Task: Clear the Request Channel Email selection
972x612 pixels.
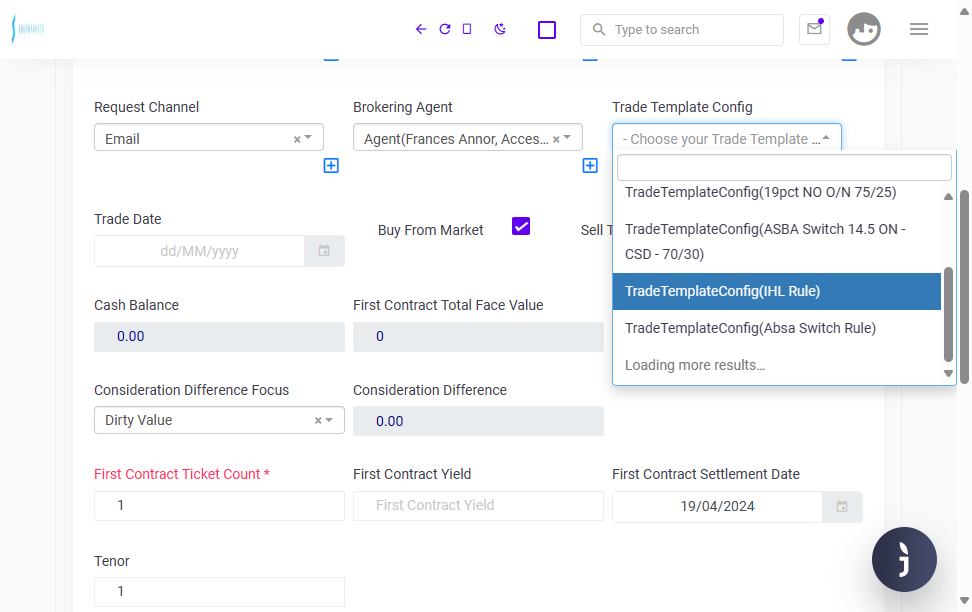Action: pyautogui.click(x=297, y=140)
